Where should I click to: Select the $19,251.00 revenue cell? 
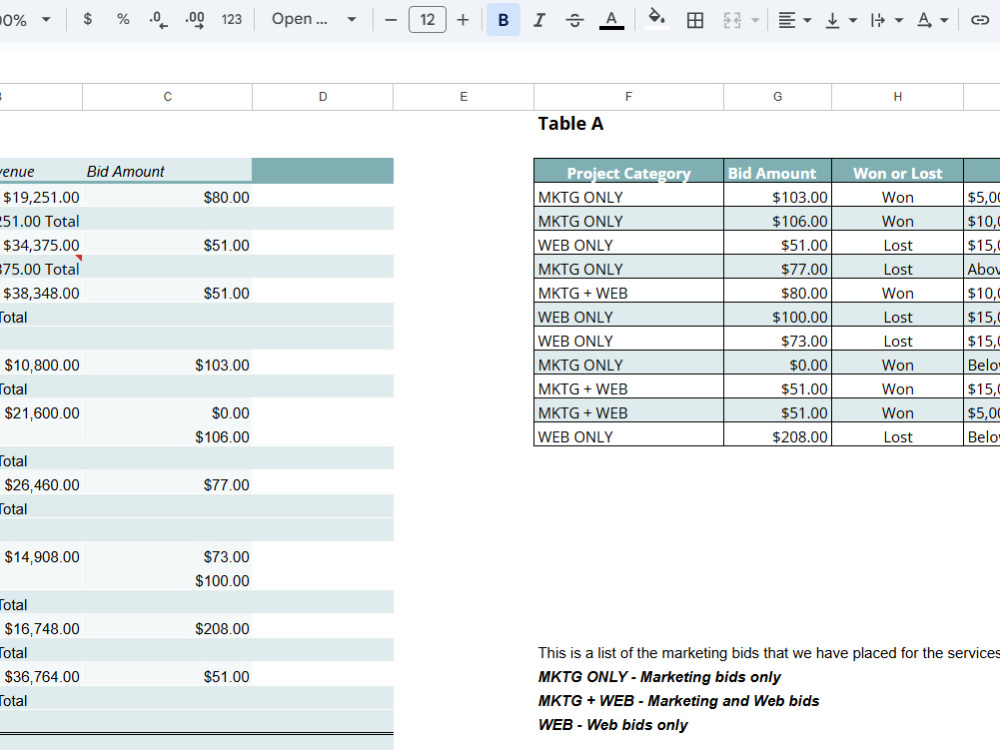click(41, 197)
